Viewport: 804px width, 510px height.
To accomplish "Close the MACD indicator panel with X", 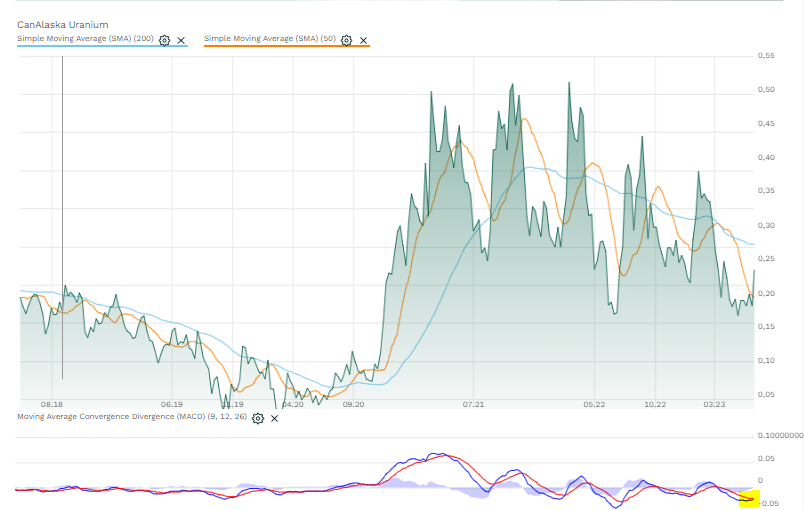I will [x=274, y=417].
